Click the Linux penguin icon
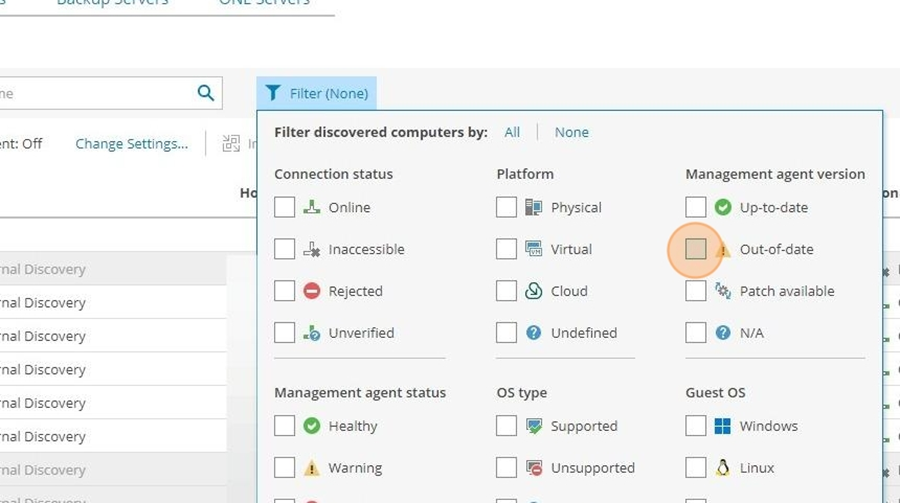Image resolution: width=900 pixels, height=503 pixels. point(723,468)
